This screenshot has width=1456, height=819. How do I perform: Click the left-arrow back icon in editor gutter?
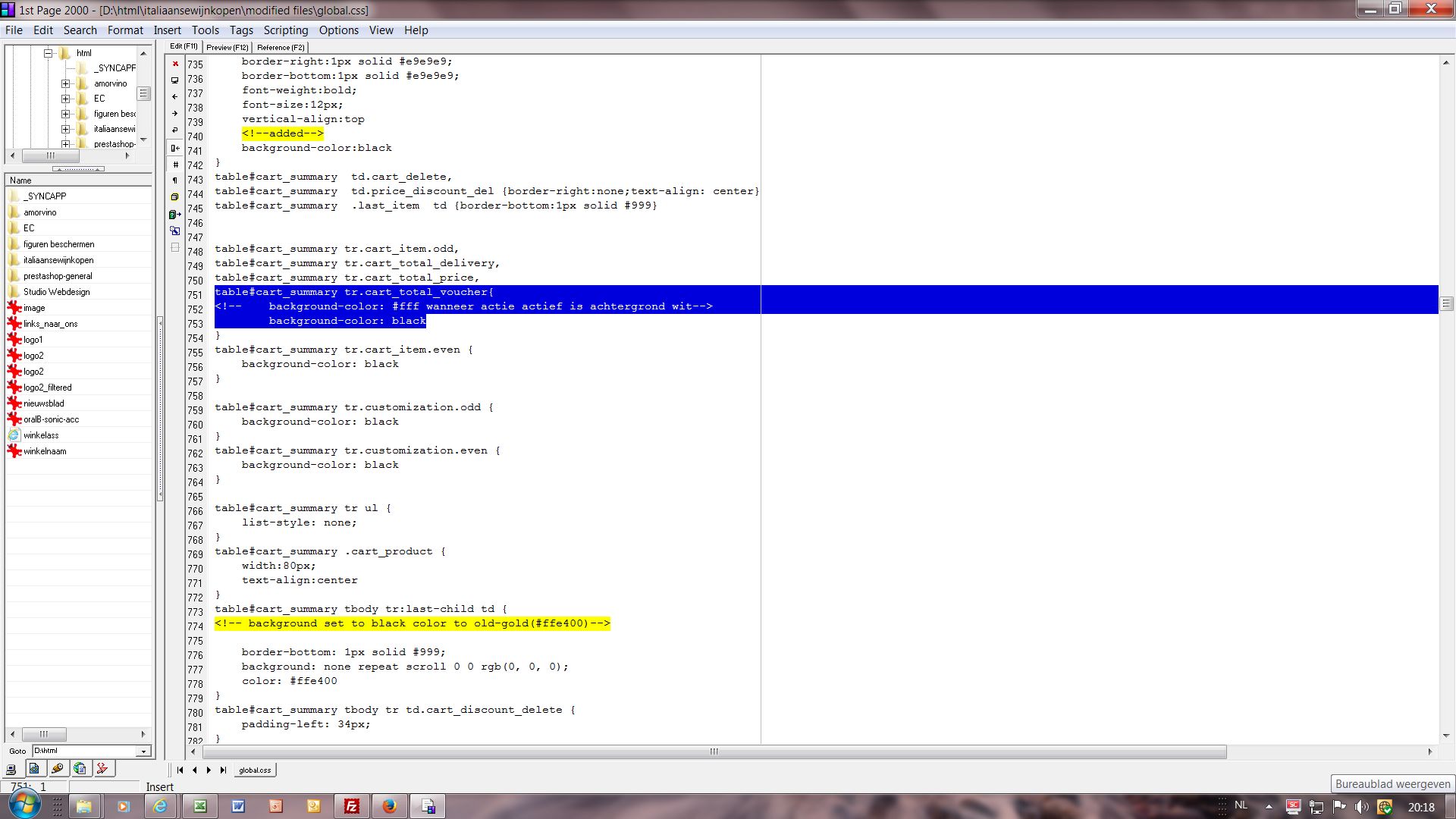coord(175,97)
